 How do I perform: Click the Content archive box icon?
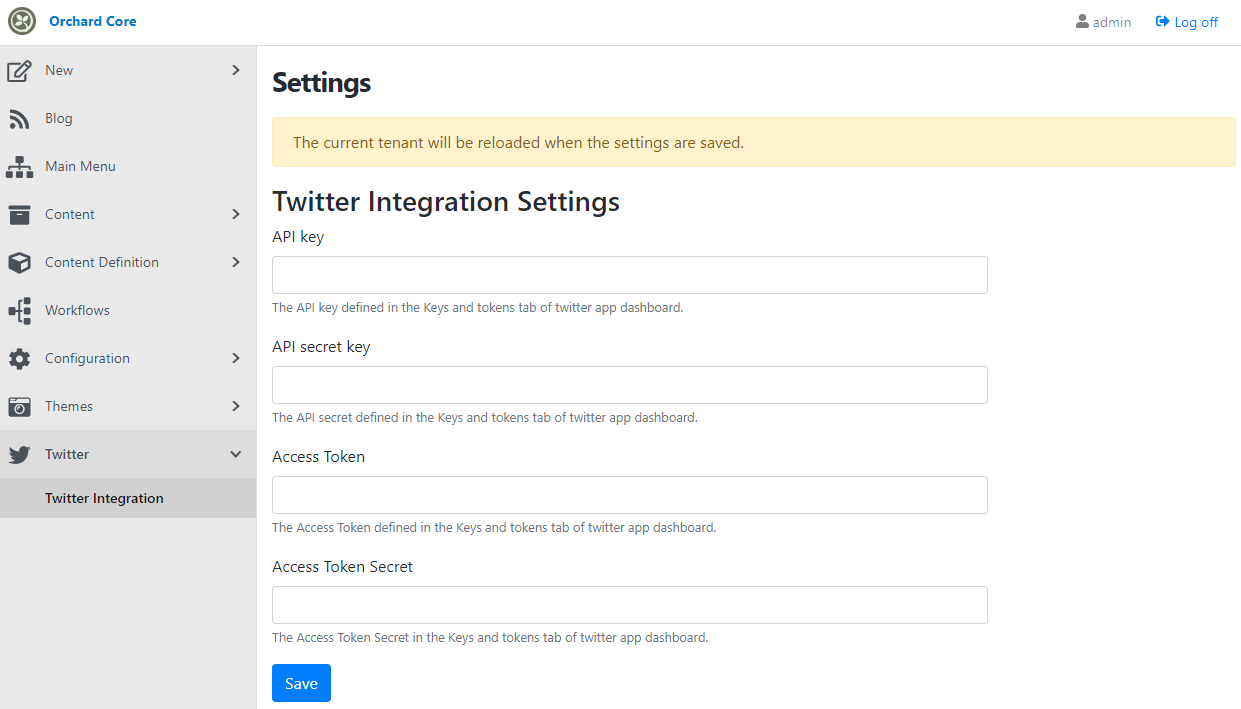[x=19, y=215]
